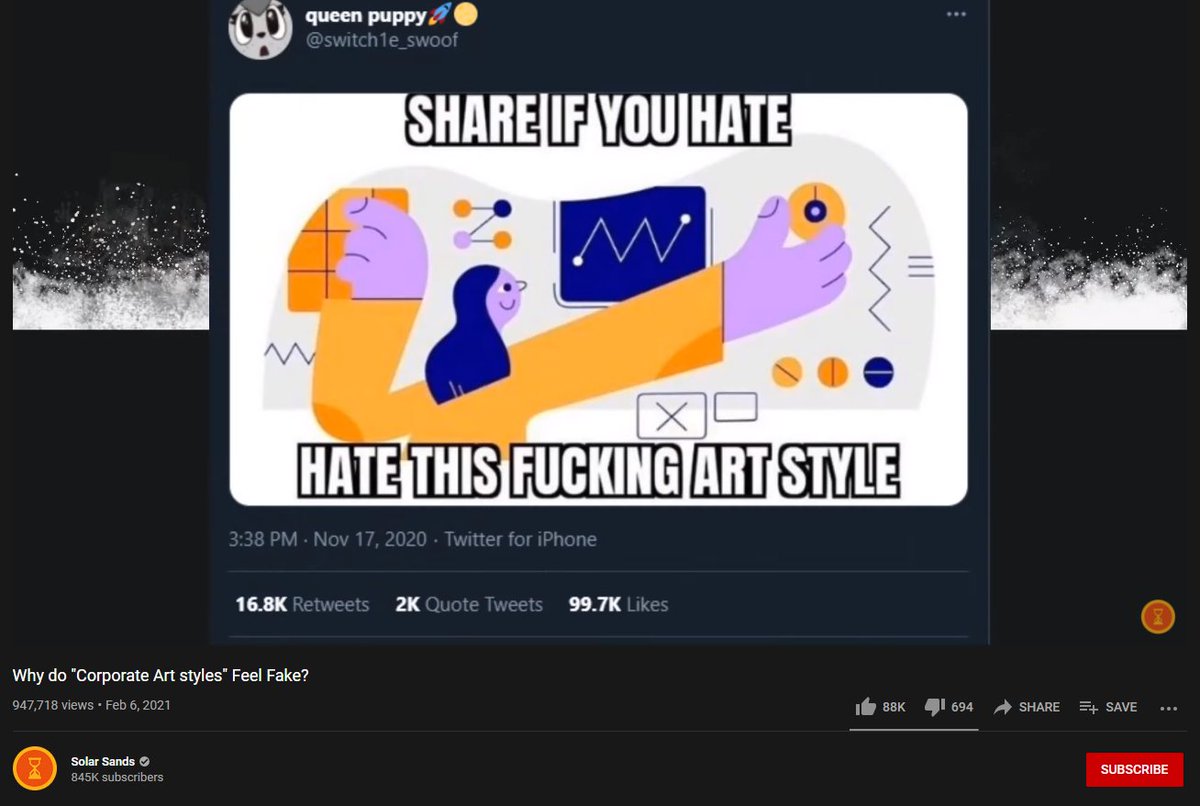
Task: Click the hourglass channel watermark on video
Action: 1158,616
